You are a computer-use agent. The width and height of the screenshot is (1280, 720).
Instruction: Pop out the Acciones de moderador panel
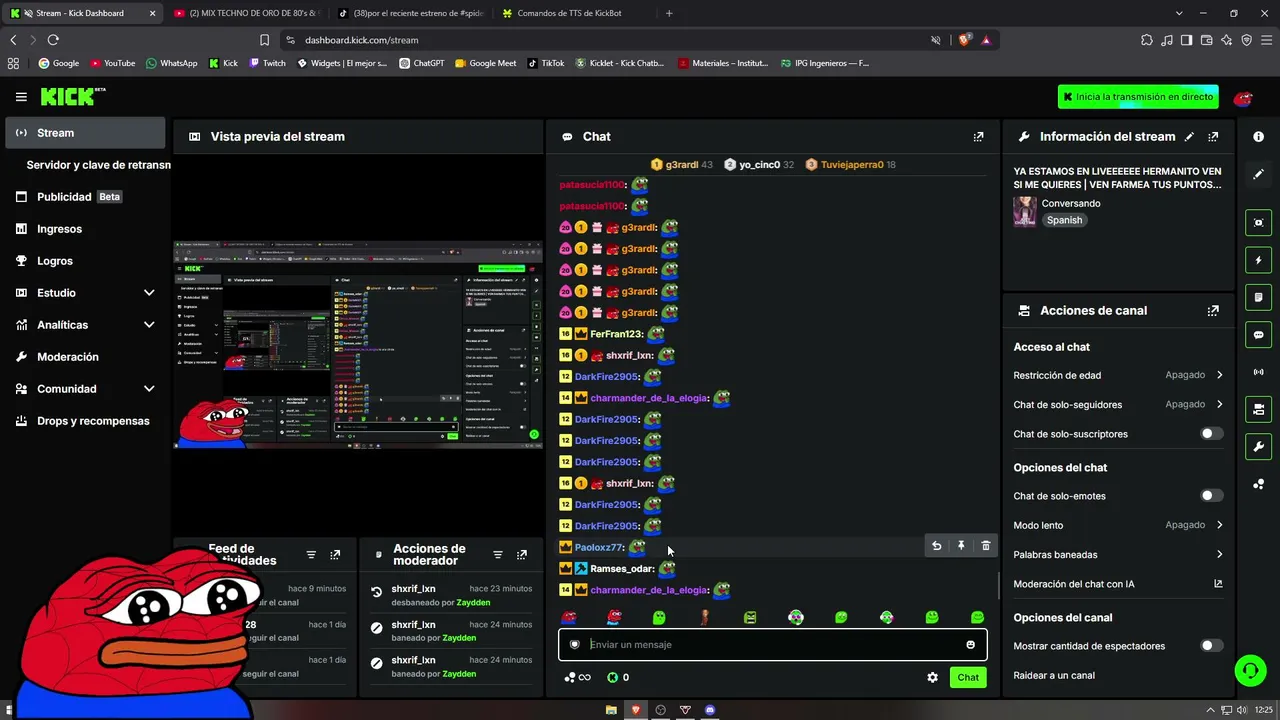pos(521,554)
